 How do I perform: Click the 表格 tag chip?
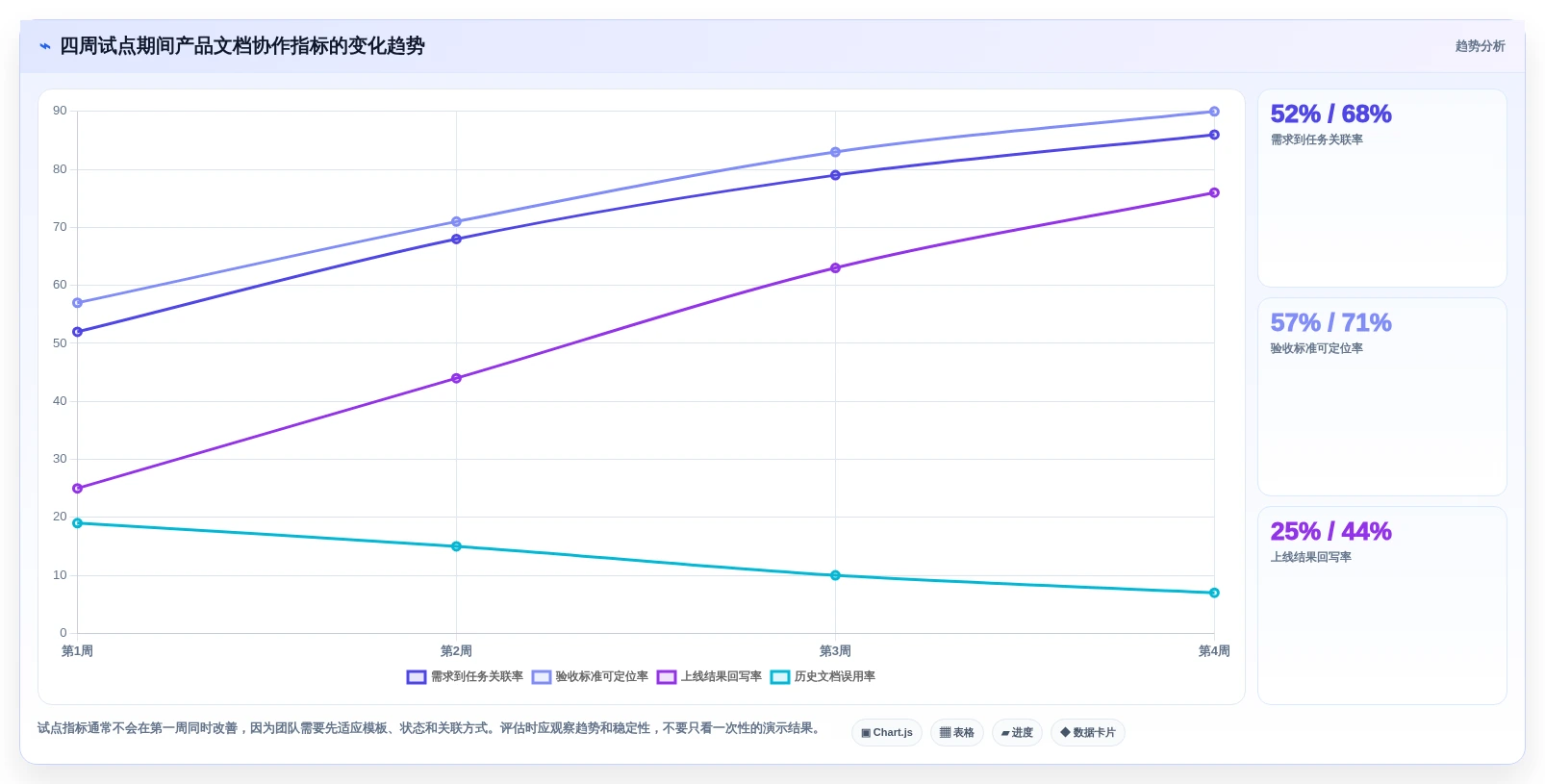[957, 733]
